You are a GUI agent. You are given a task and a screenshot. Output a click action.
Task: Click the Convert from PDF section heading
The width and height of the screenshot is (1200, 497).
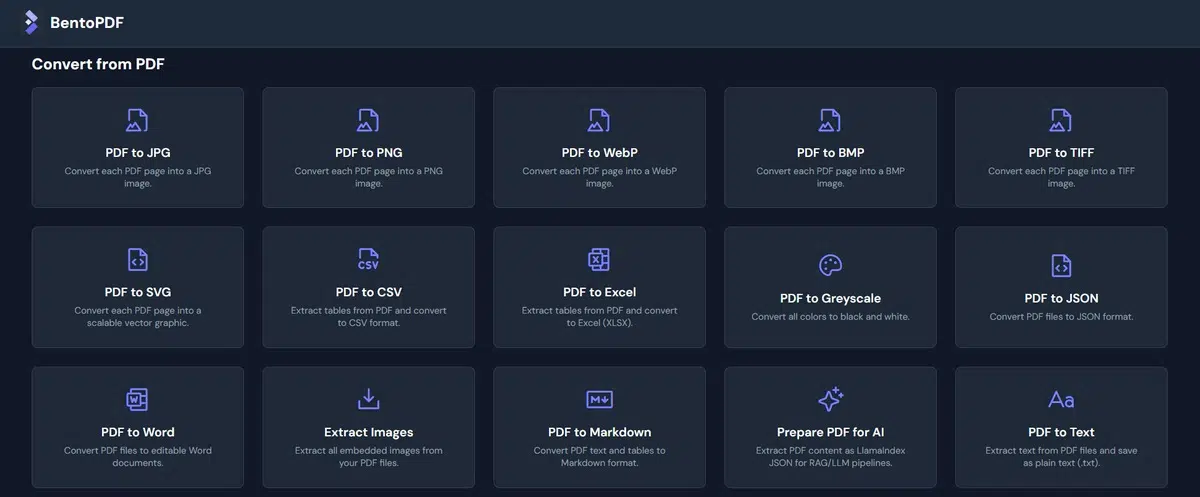[x=98, y=64]
